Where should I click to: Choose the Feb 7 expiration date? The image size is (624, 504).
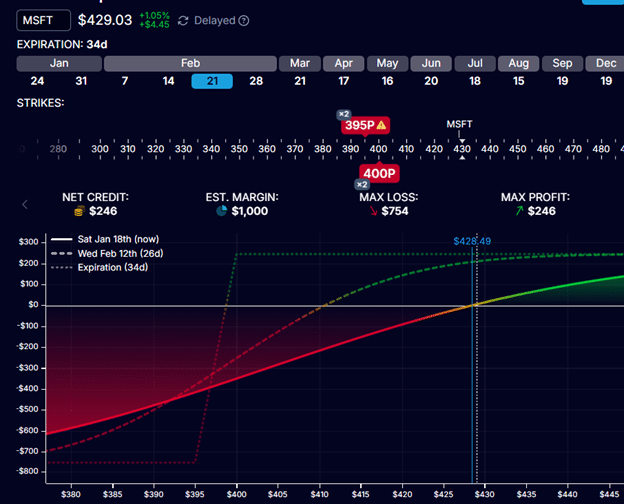point(125,81)
